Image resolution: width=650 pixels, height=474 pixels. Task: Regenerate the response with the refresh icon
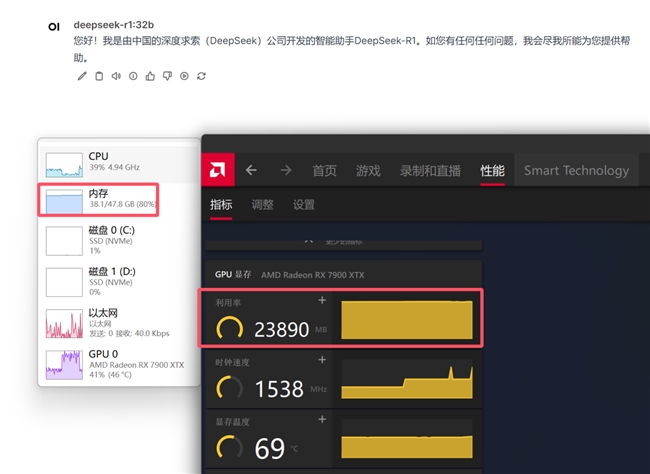click(x=201, y=76)
